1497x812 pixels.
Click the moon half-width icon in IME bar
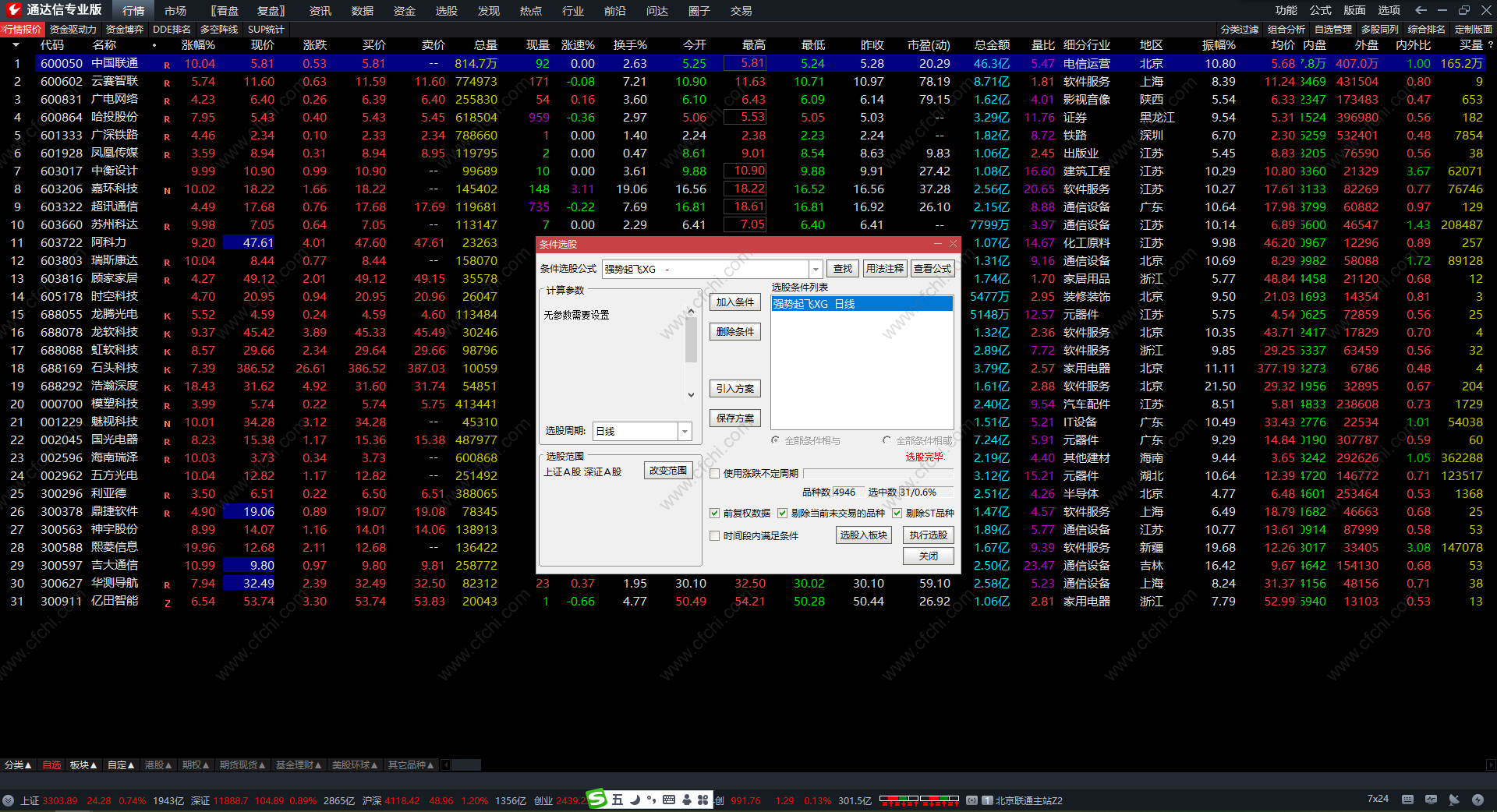click(x=635, y=800)
